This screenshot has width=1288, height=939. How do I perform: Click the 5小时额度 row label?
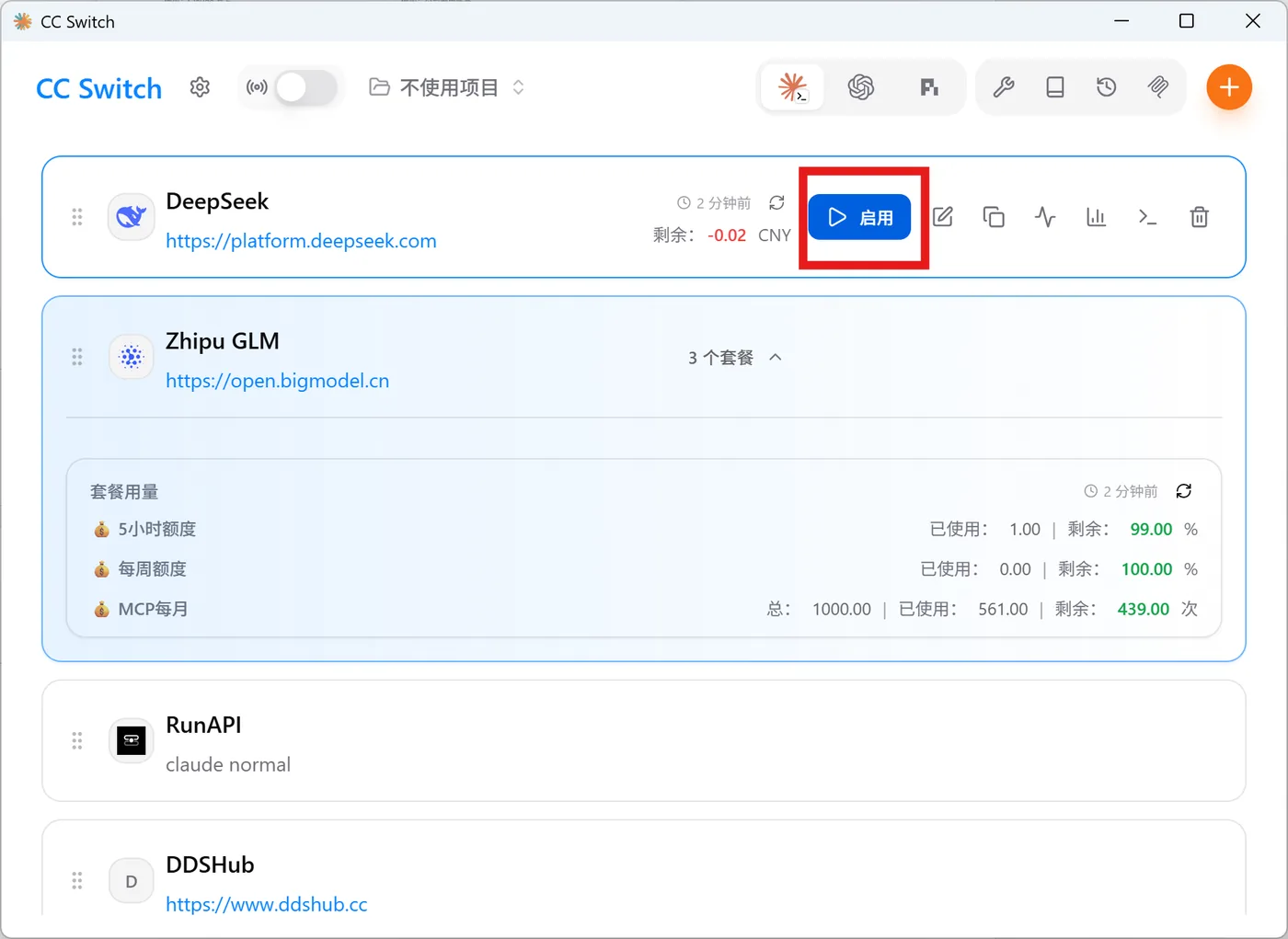click(x=156, y=530)
